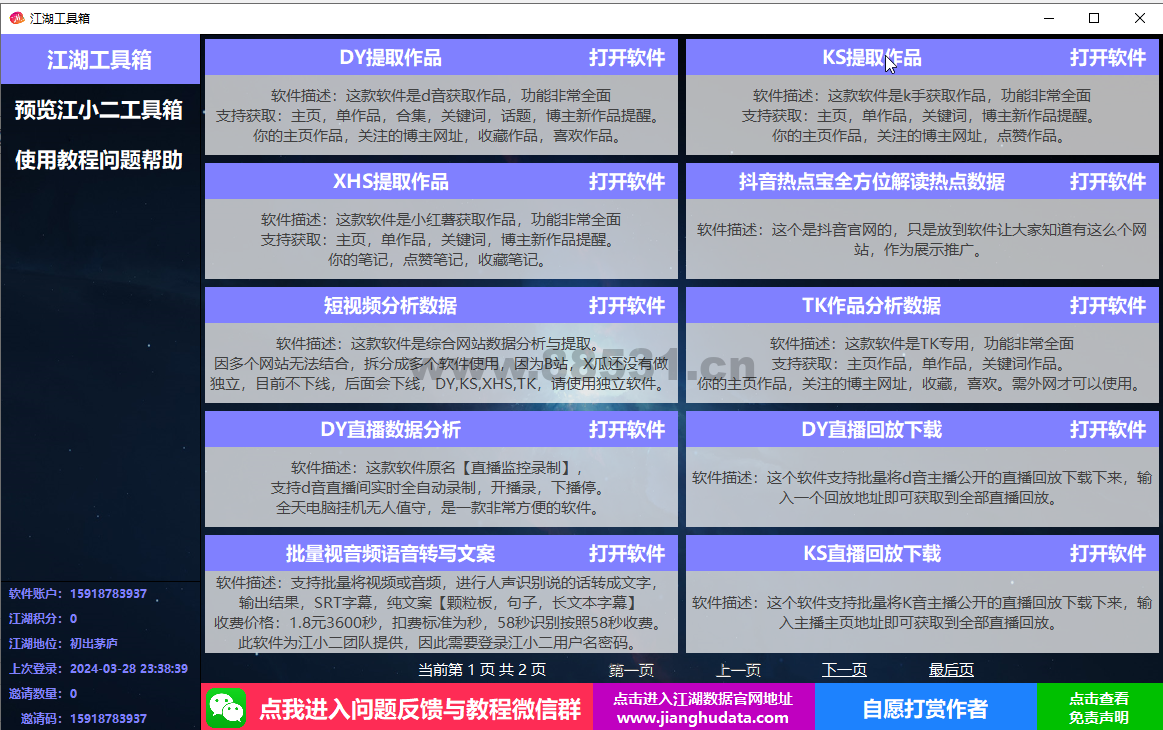
Task: Select 预览江小二工具箱 in the sidebar
Action: pyautogui.click(x=99, y=110)
